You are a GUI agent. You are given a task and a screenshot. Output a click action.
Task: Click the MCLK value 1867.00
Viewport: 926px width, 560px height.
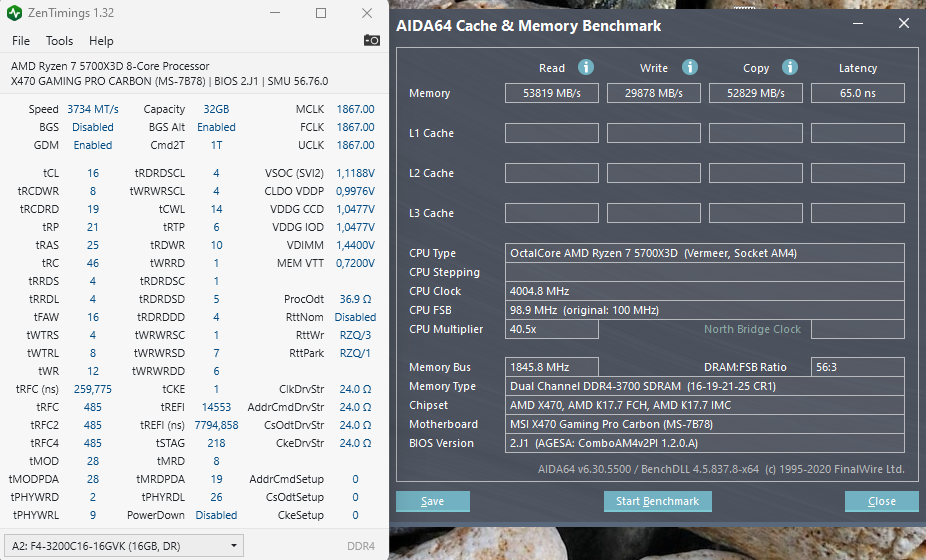coord(356,109)
